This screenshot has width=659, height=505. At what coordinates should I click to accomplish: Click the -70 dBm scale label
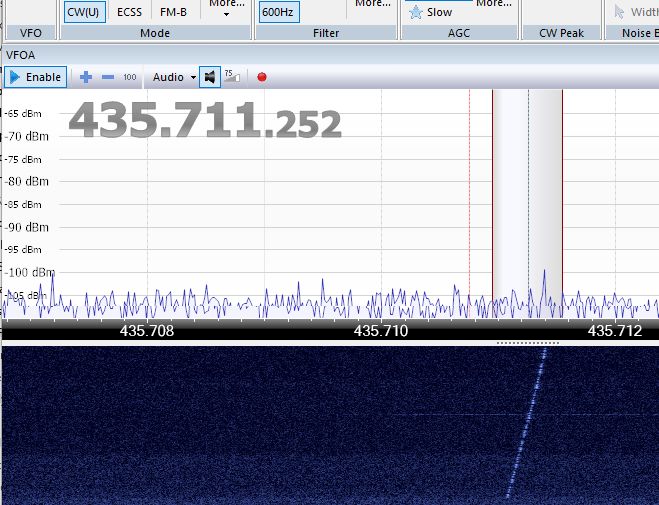coord(27,136)
